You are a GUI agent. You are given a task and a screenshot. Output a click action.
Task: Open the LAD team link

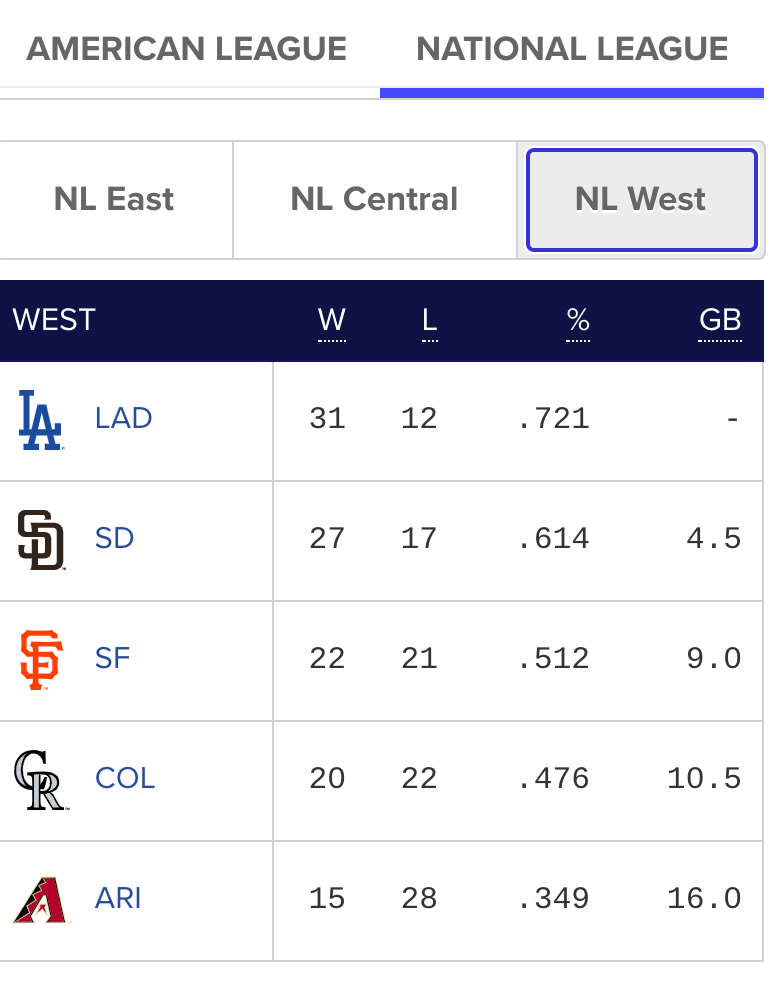(124, 418)
